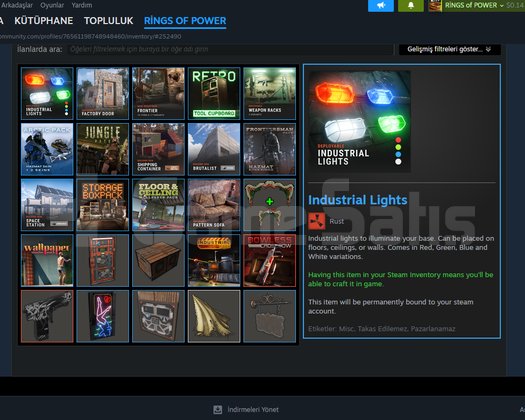Select the Floor & Ceiling pack item
The image size is (525, 420).
click(x=158, y=205)
